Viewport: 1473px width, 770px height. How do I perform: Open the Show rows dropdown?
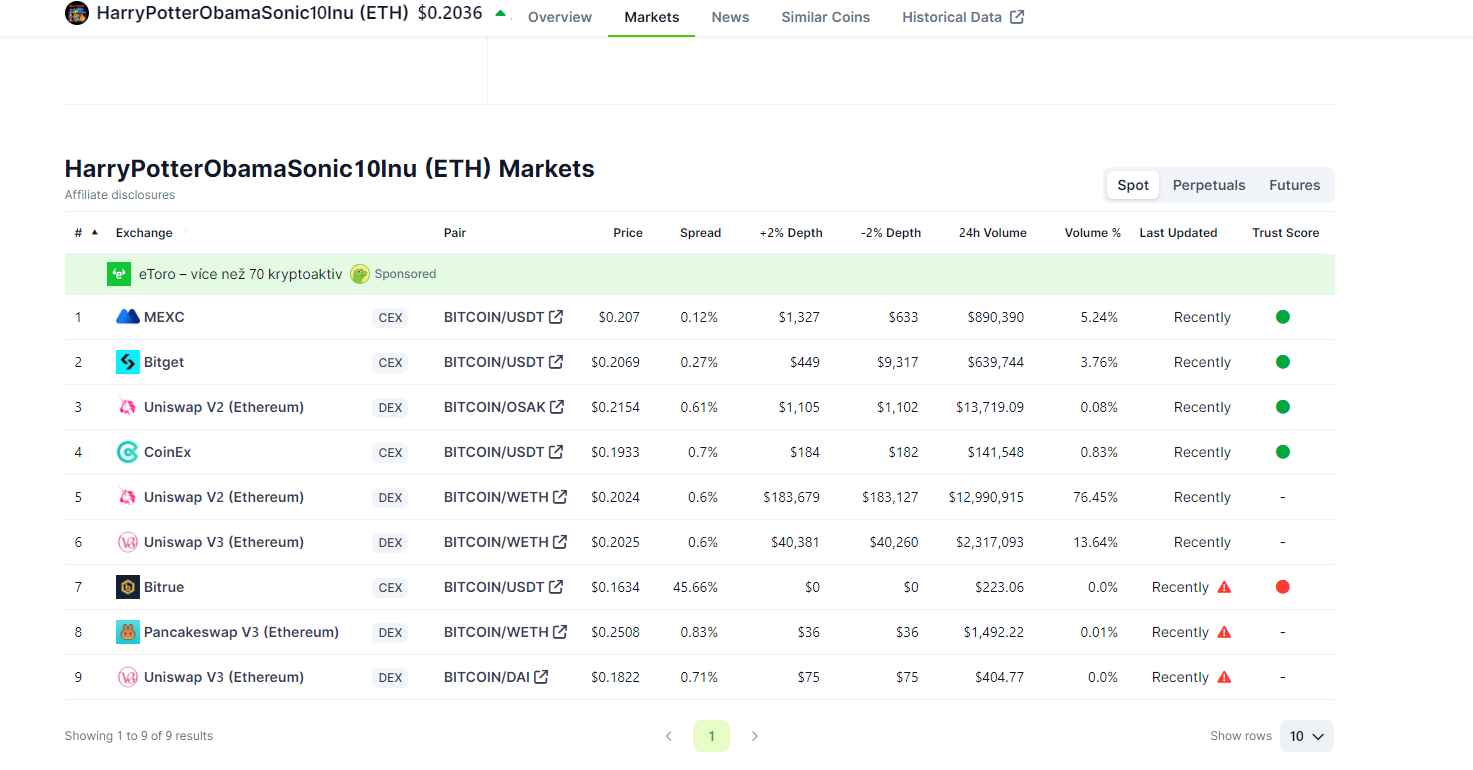(1306, 736)
